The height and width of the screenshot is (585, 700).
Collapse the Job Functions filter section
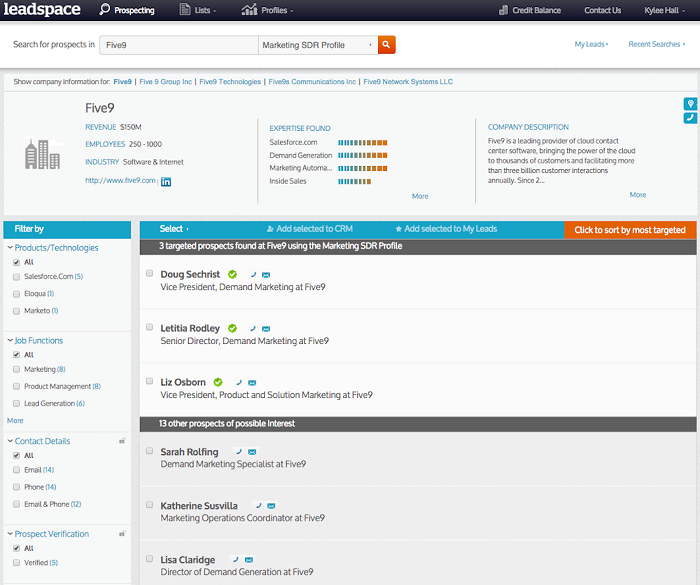[x=10, y=340]
